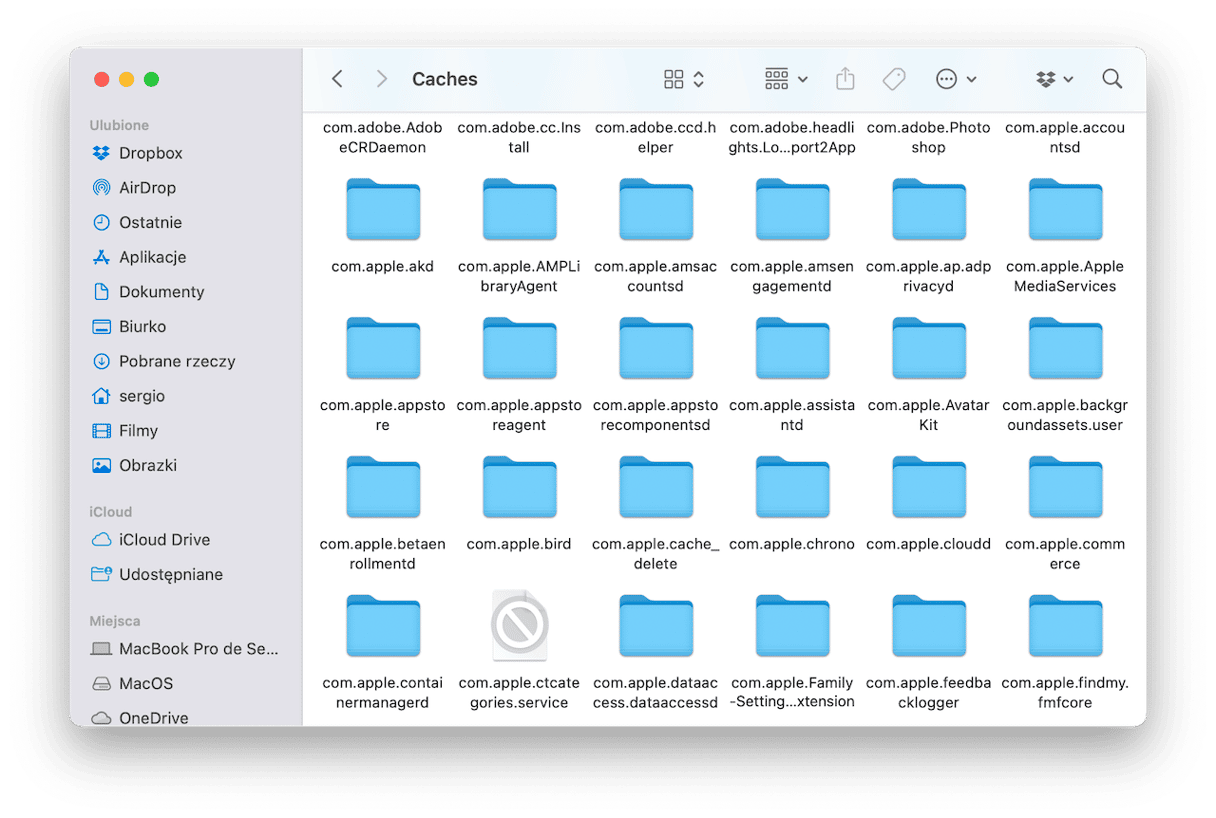
Task: Click the com.adobe.ccd.helper label
Action: 656,138
